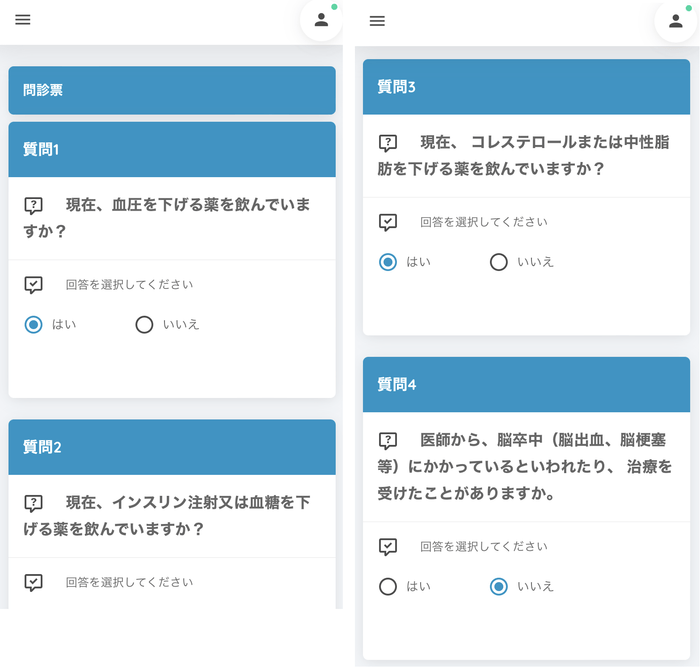Click the question bubble icon in 質問2
This screenshot has width=700, height=669.
(x=33, y=503)
